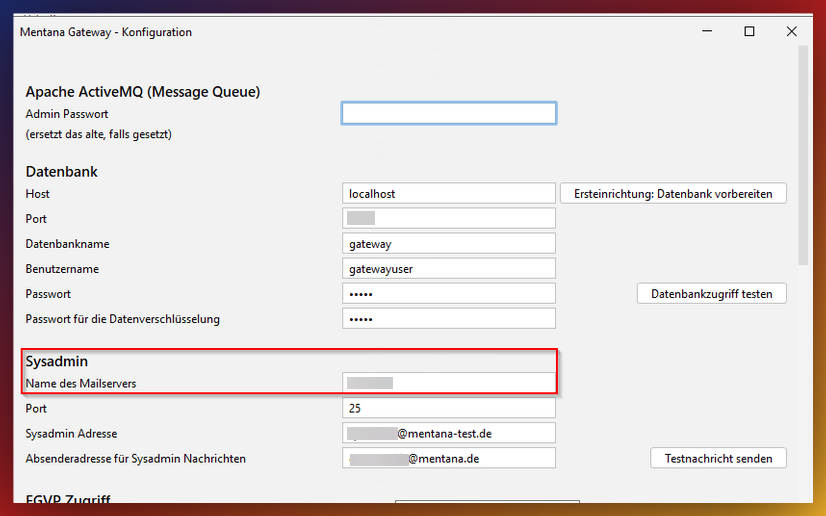Click the Passwort für die Datenverschlüsselung field
826x516 pixels.
coord(449,319)
